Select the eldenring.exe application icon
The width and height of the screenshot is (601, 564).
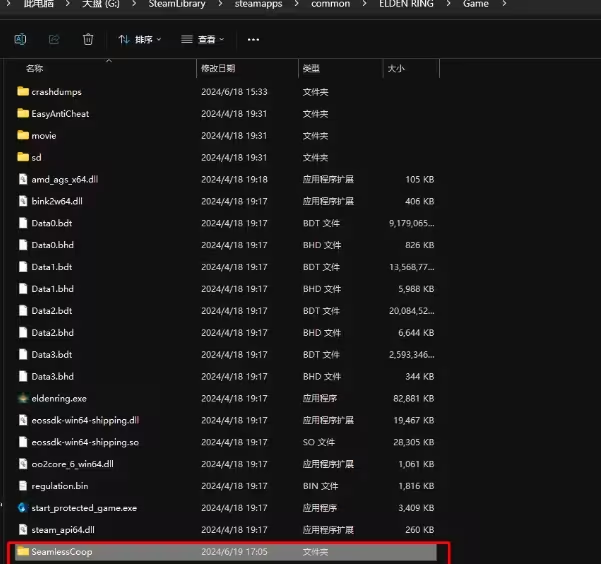pyautogui.click(x=23, y=398)
